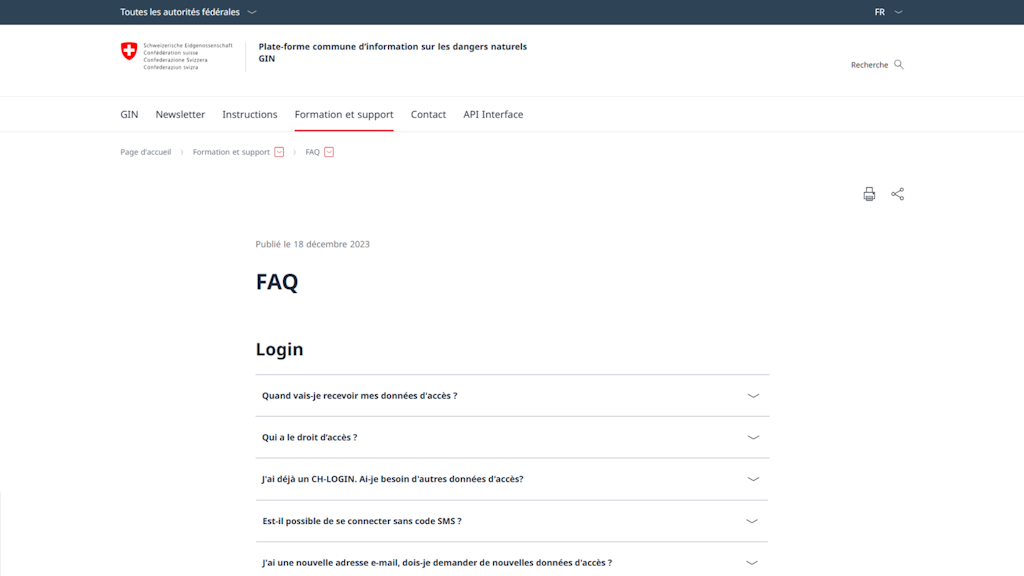Switch to the Instructions tab

[250, 114]
